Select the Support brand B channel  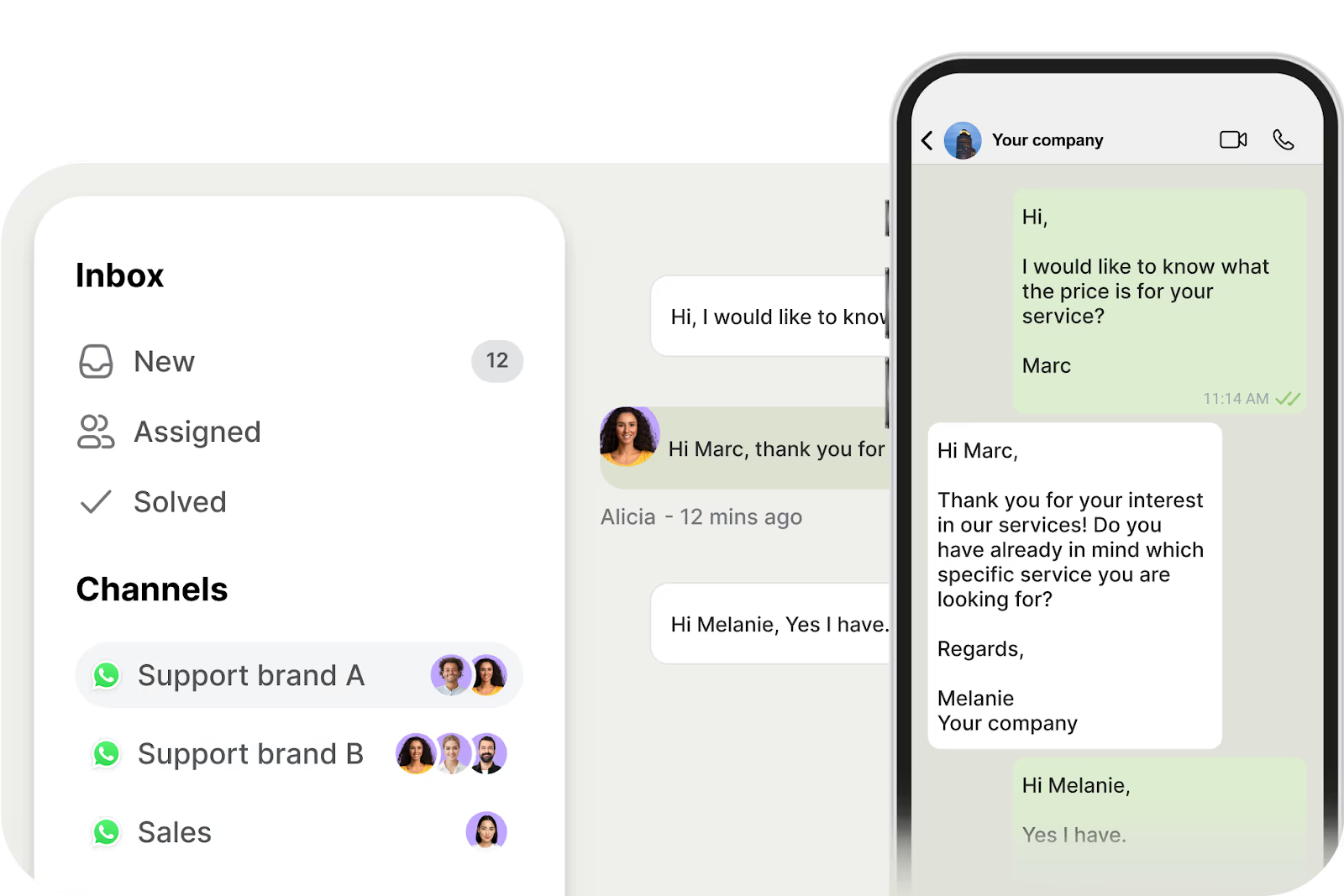pos(299,754)
